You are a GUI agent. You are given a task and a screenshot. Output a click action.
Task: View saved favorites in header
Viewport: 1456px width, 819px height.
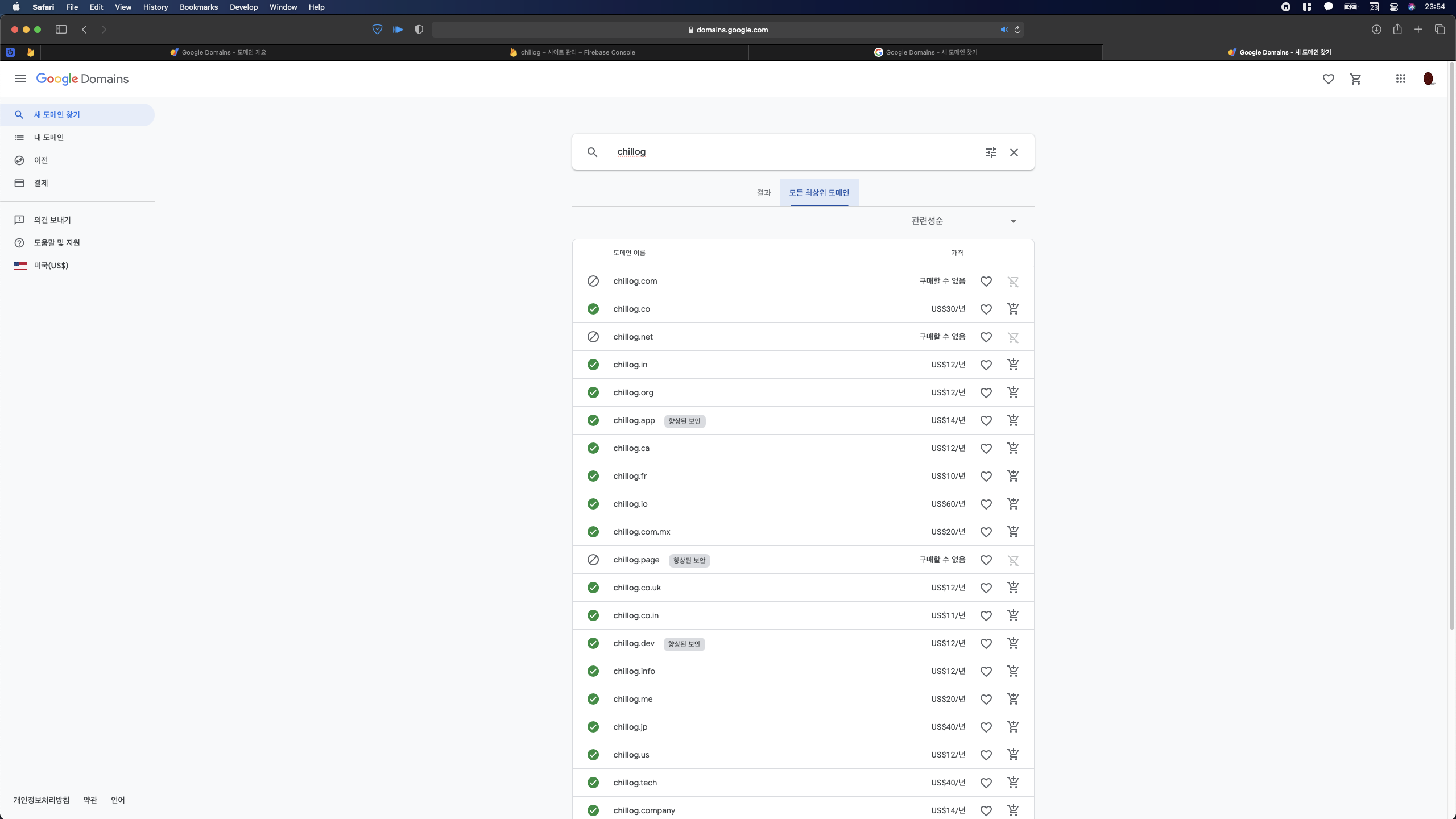point(1328,79)
